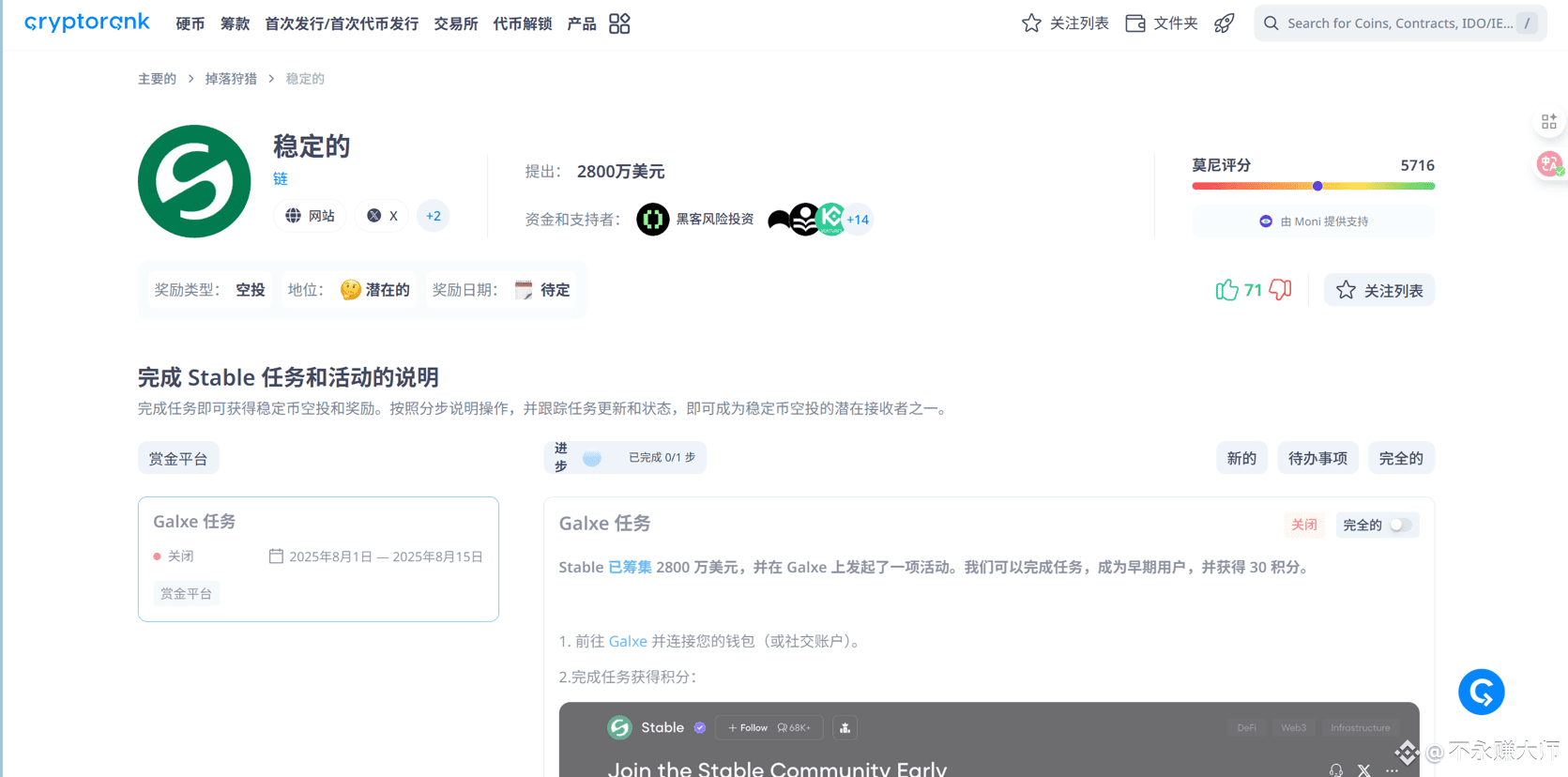Click the Hack VC round black logo

coord(653,220)
